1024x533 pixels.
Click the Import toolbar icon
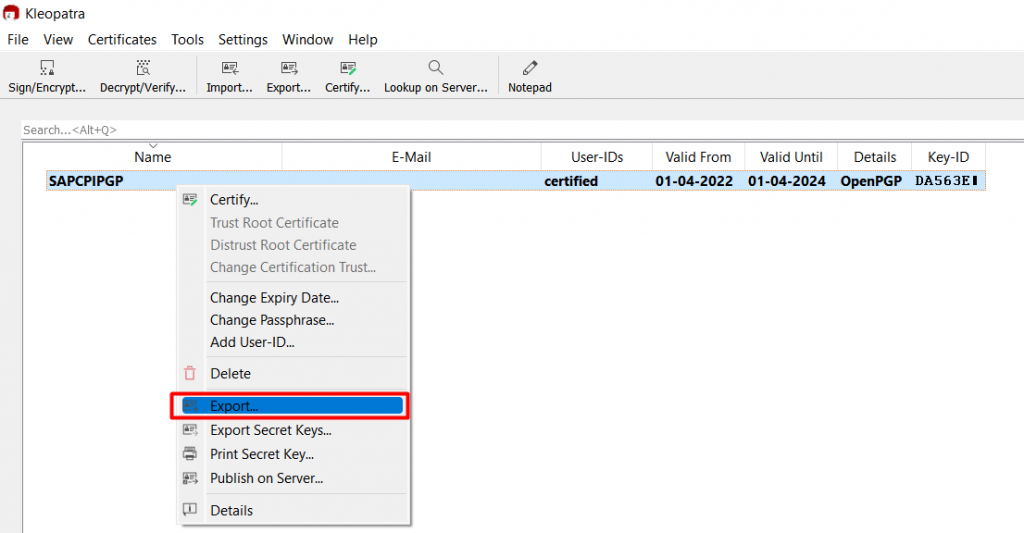[x=229, y=68]
